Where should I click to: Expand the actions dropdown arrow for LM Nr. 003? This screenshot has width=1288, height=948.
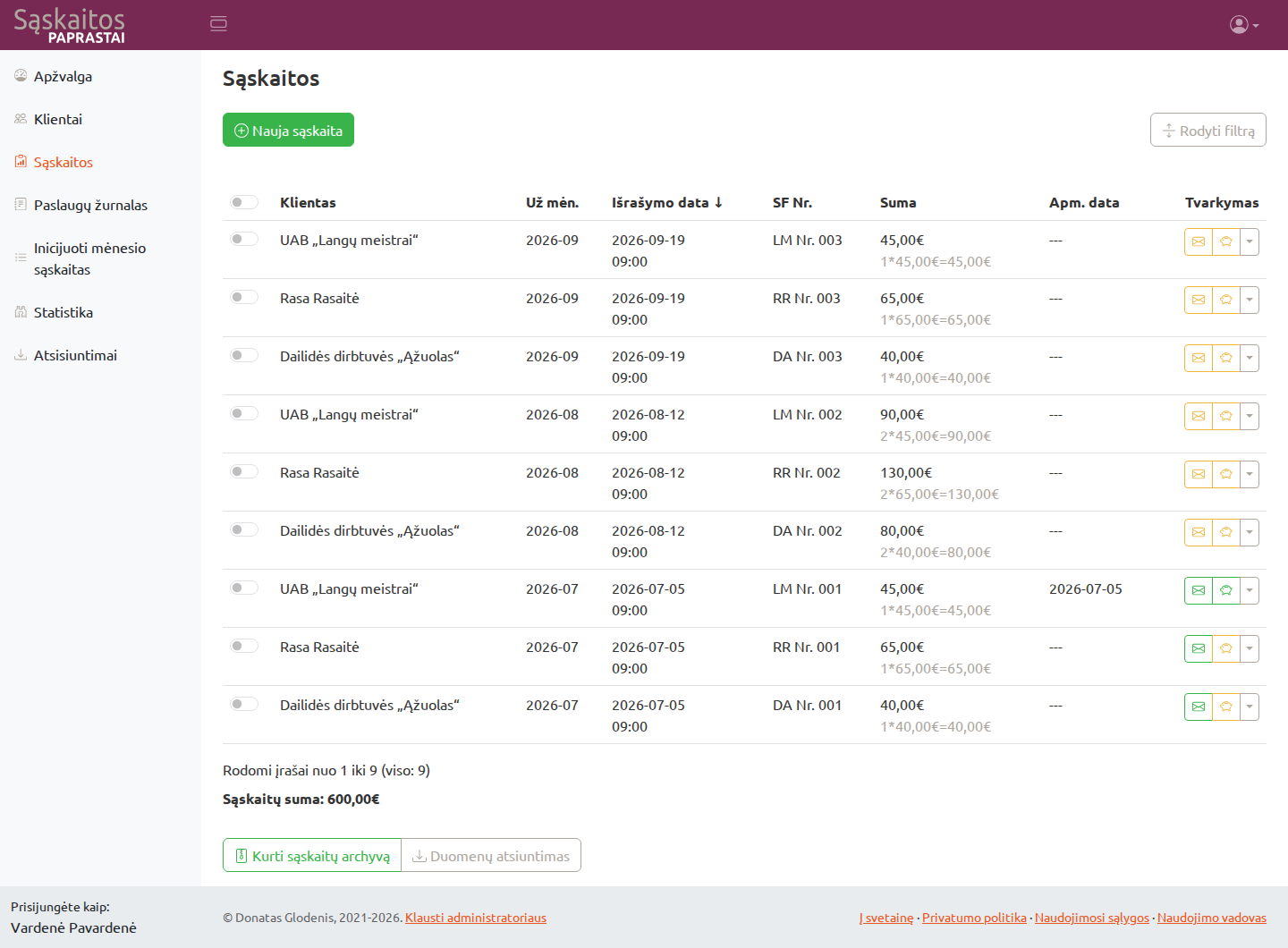coord(1250,241)
